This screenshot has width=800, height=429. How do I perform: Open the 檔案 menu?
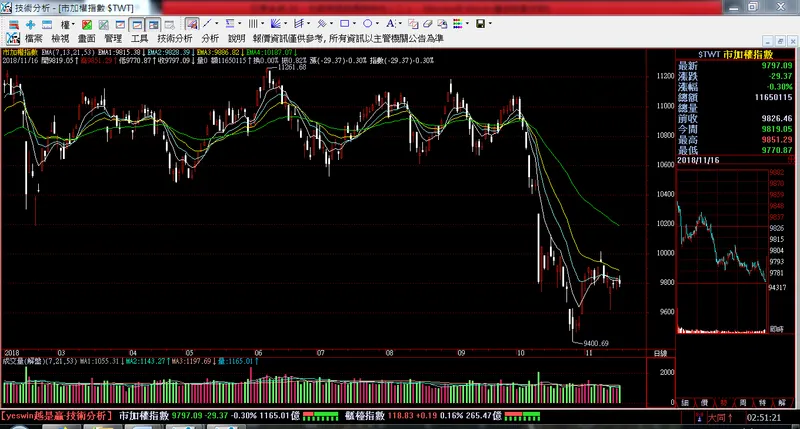34,38
